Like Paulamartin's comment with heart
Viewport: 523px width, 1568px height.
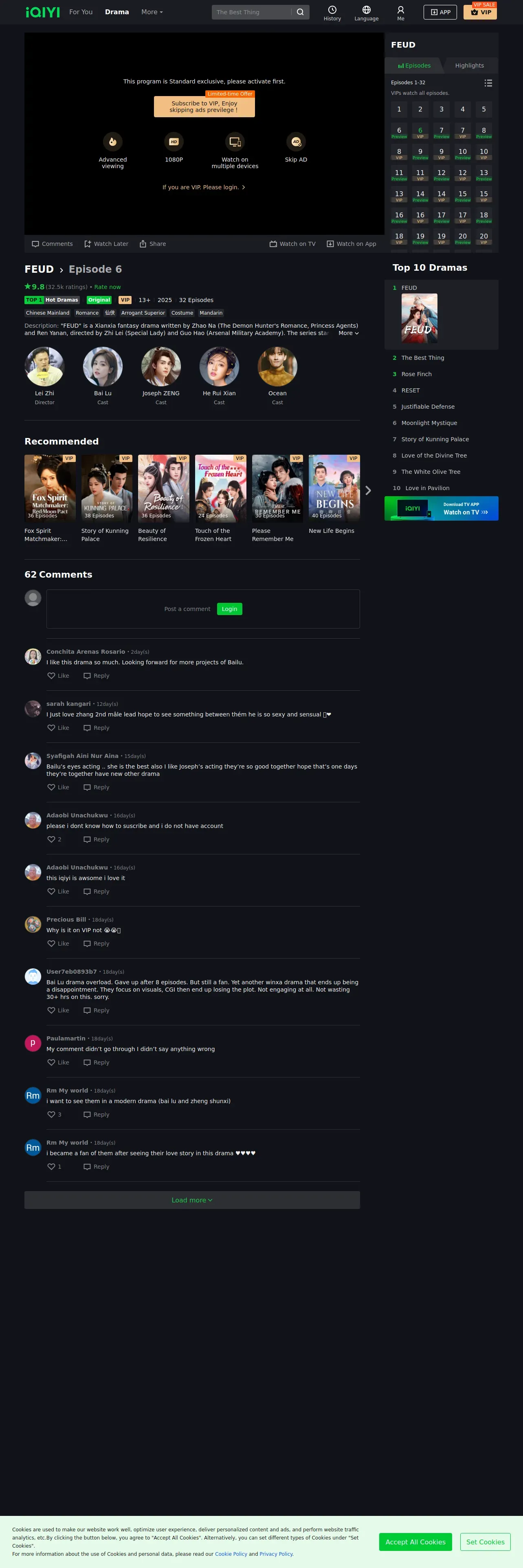tap(51, 1062)
